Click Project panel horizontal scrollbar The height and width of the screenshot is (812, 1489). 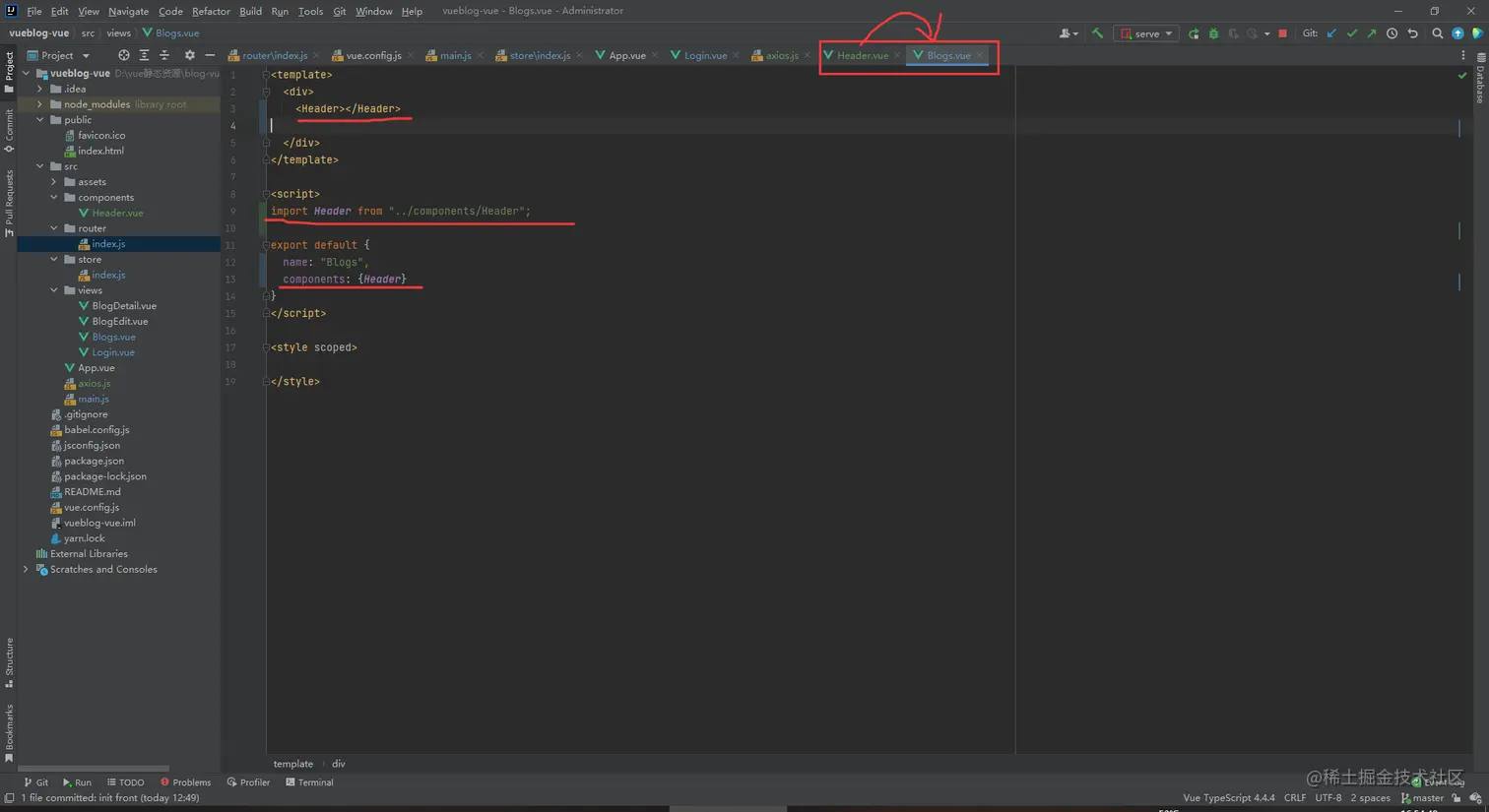[94, 769]
